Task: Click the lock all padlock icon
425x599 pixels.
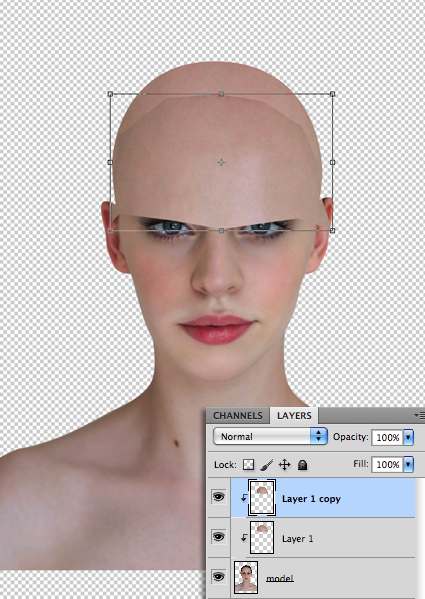Action: pyautogui.click(x=302, y=465)
